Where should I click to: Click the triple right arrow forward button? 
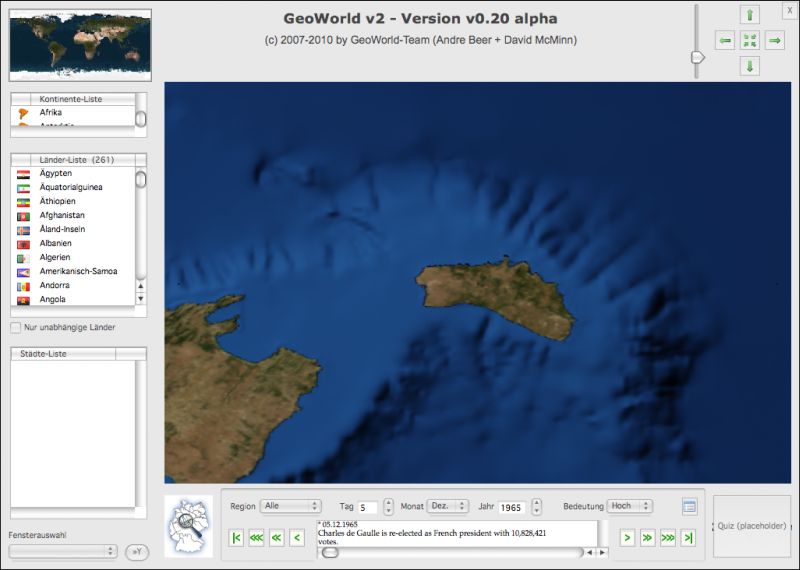click(668, 537)
